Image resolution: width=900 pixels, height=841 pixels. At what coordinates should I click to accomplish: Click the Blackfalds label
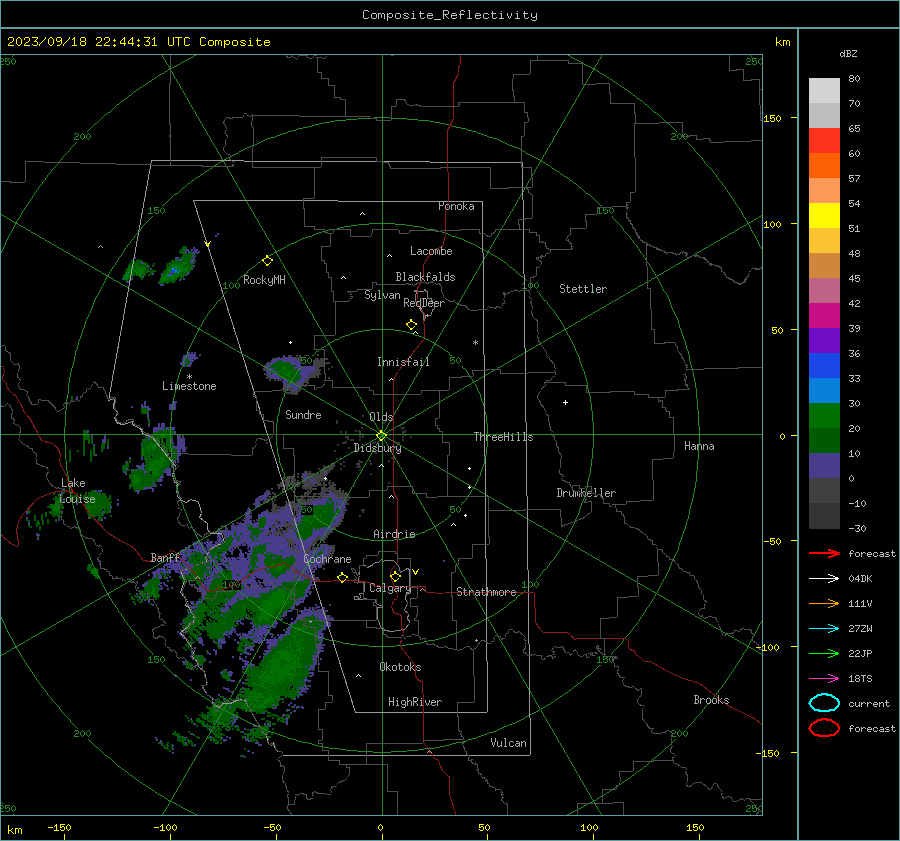425,277
